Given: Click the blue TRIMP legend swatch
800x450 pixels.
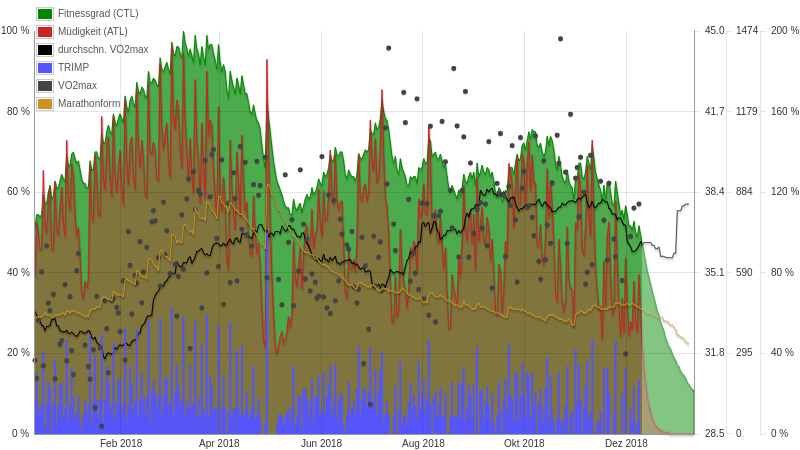Looking at the screenshot, I should [45, 68].
